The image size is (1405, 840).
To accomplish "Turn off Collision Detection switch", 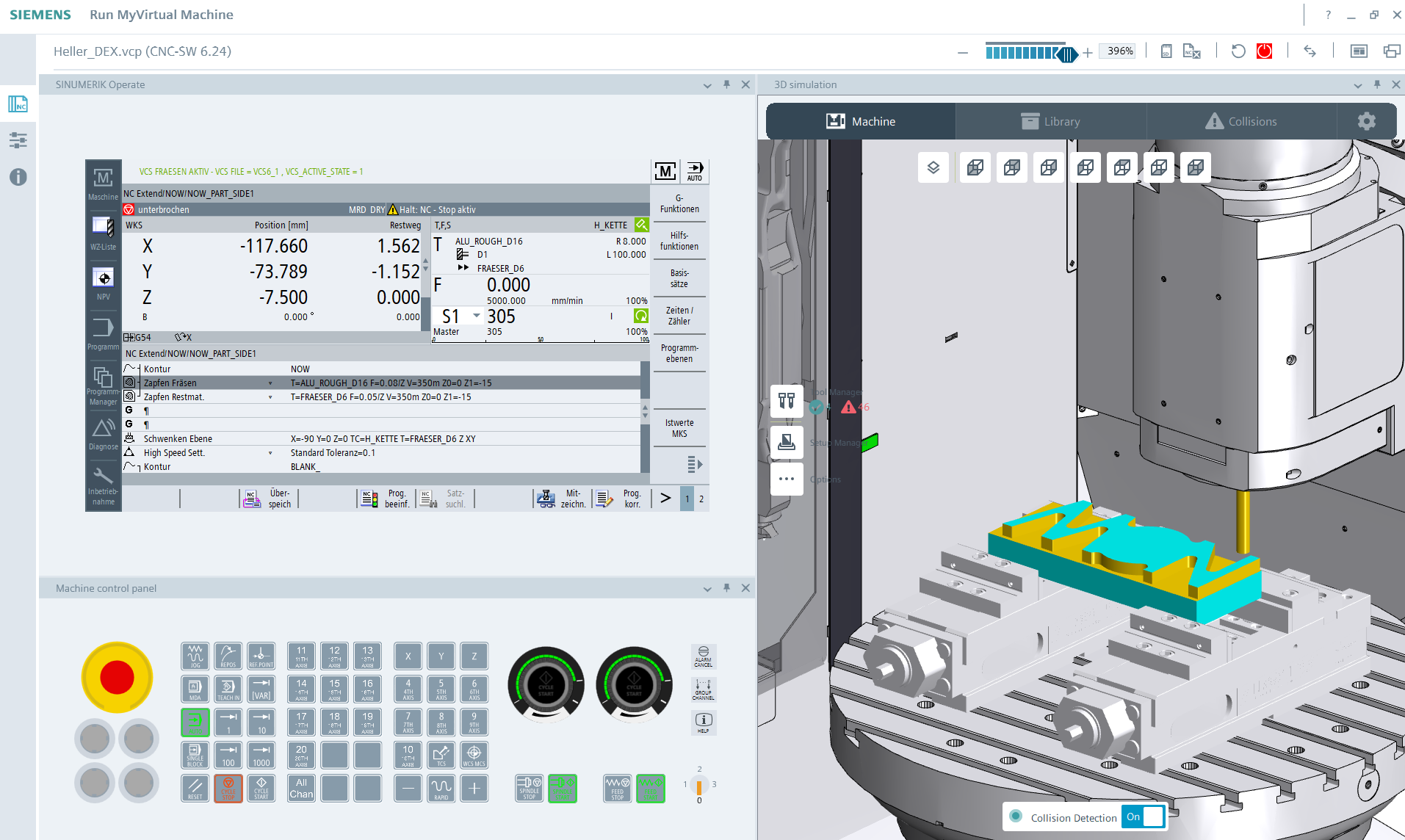I will 1144,817.
